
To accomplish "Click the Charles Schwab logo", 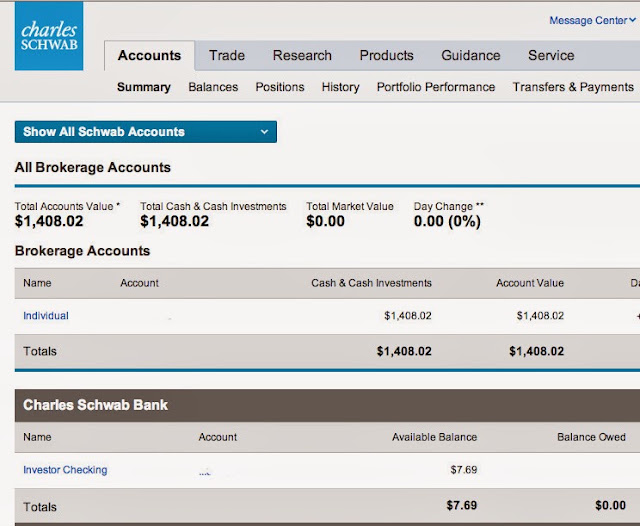I will click(49, 36).
